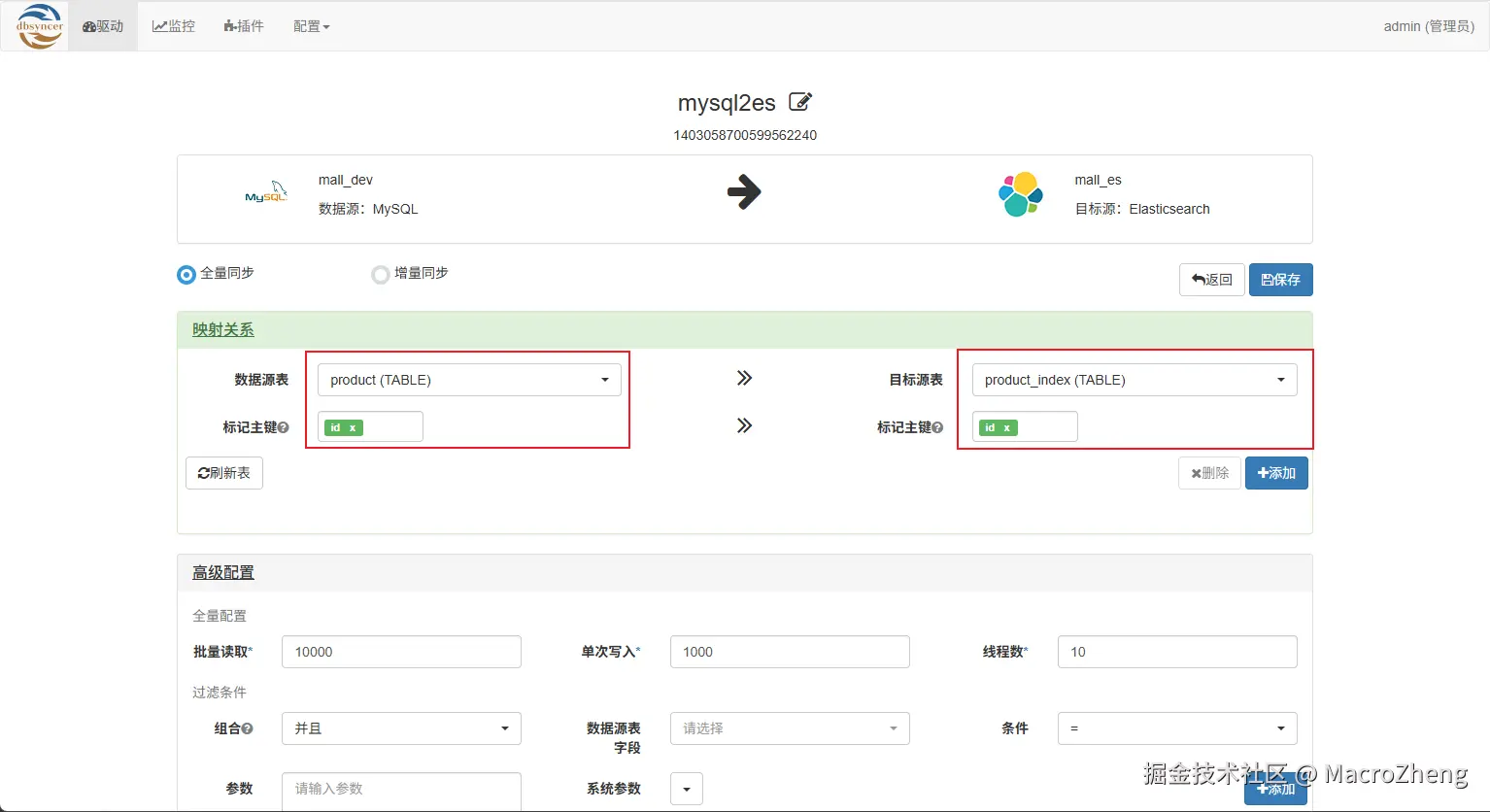Click the dbsyncer logo icon

click(40, 26)
